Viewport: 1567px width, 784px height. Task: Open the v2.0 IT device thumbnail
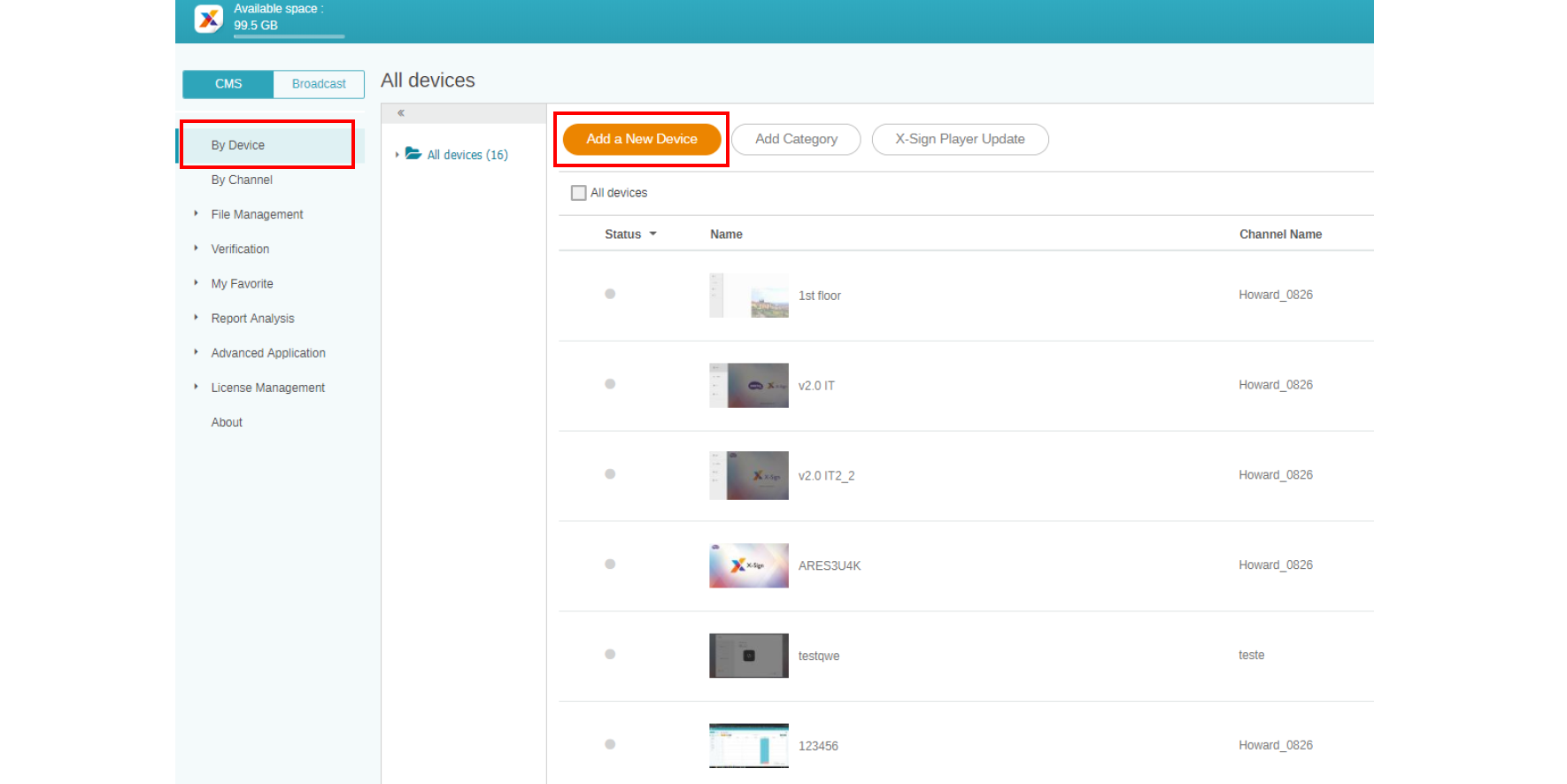coord(749,386)
